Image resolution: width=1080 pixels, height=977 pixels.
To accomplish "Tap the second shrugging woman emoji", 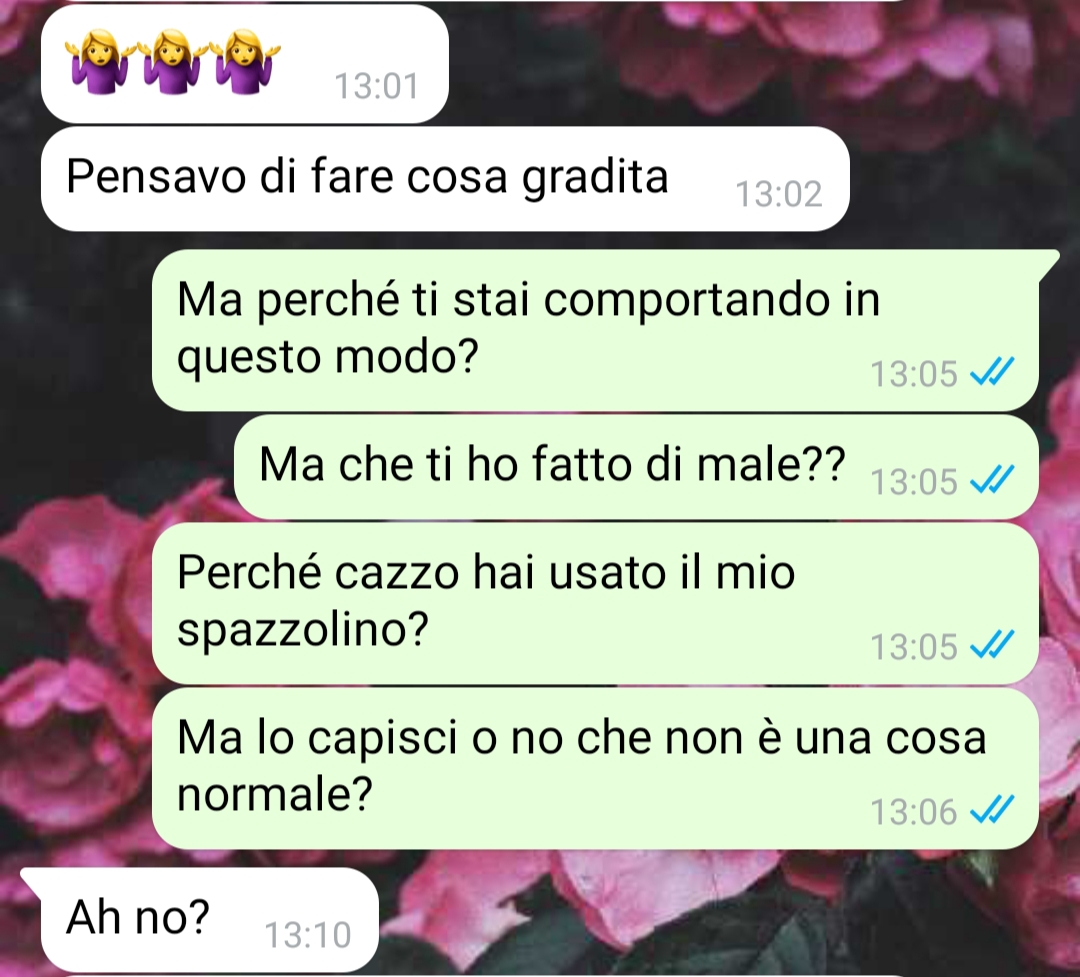I will (x=170, y=61).
